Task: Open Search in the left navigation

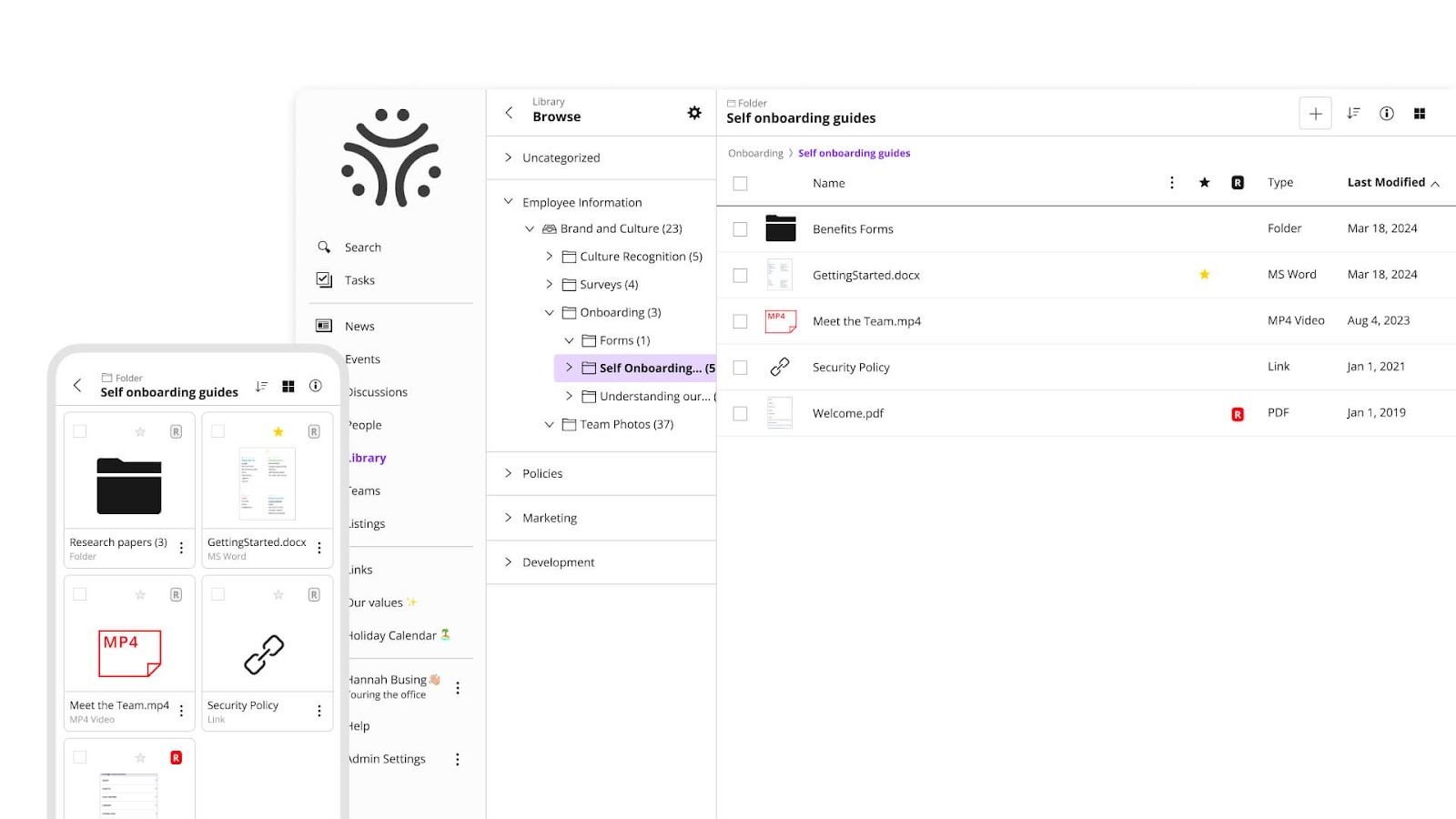Action: (362, 248)
